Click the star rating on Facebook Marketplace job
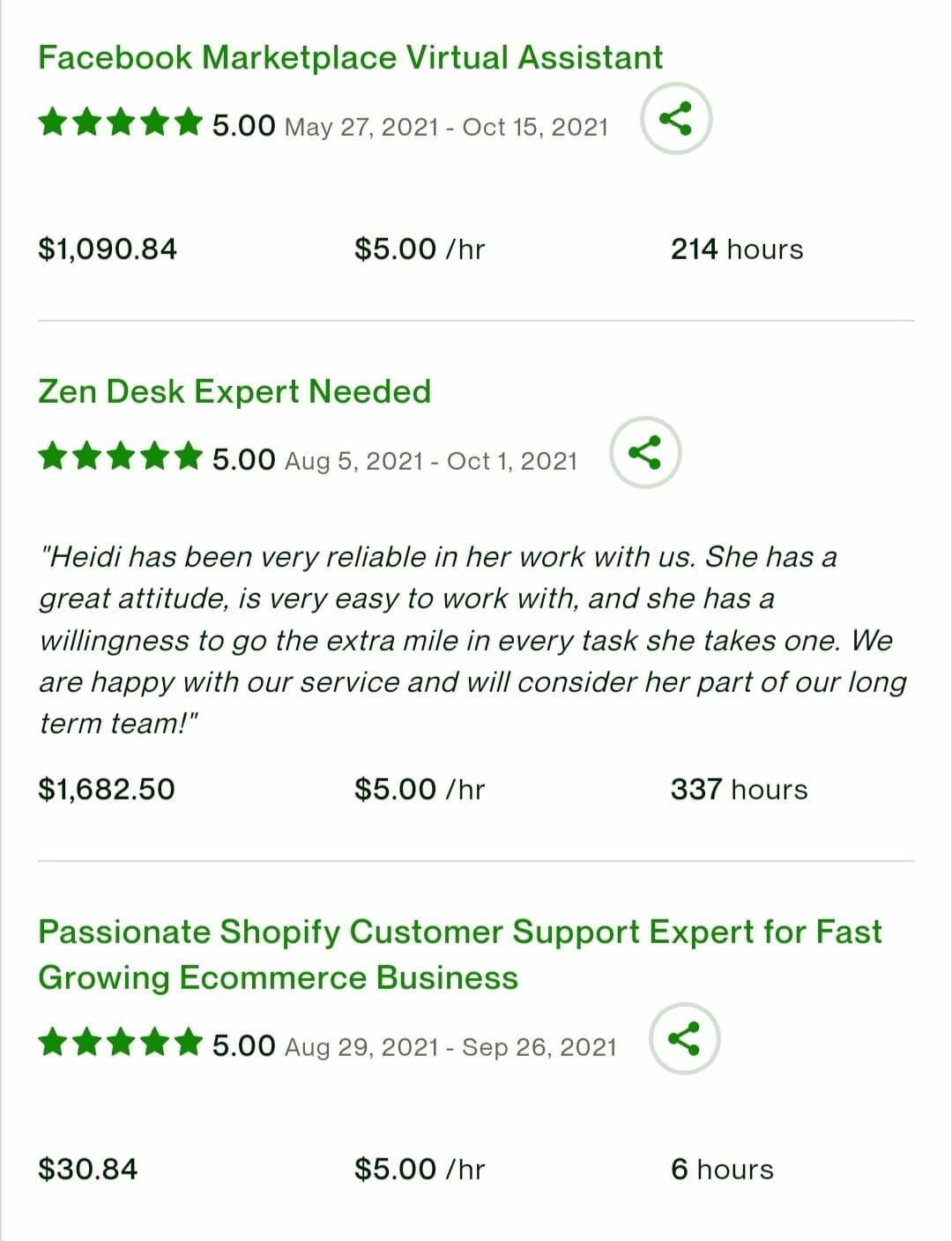The height and width of the screenshot is (1241, 952). tap(121, 123)
